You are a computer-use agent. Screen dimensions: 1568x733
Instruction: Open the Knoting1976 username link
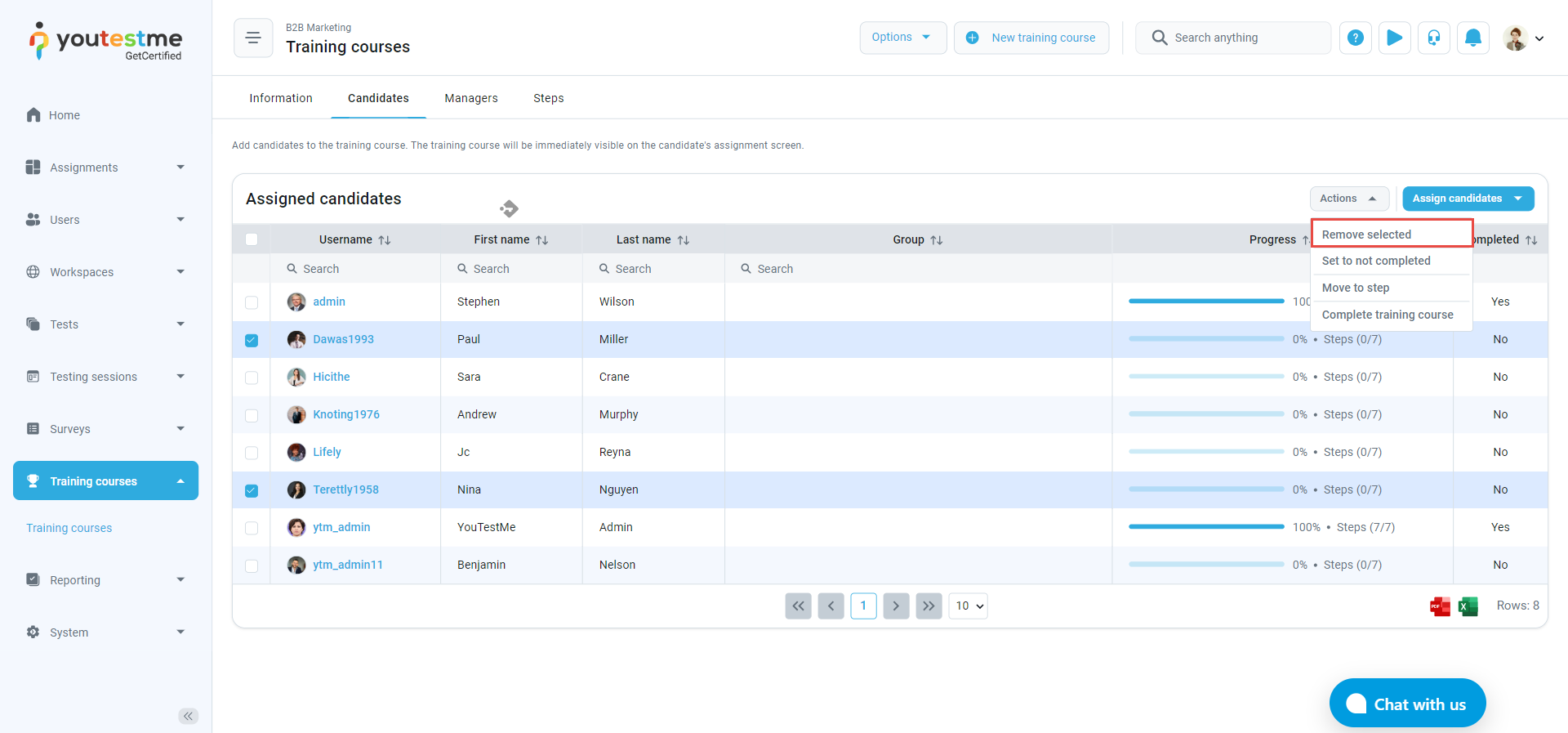click(346, 414)
